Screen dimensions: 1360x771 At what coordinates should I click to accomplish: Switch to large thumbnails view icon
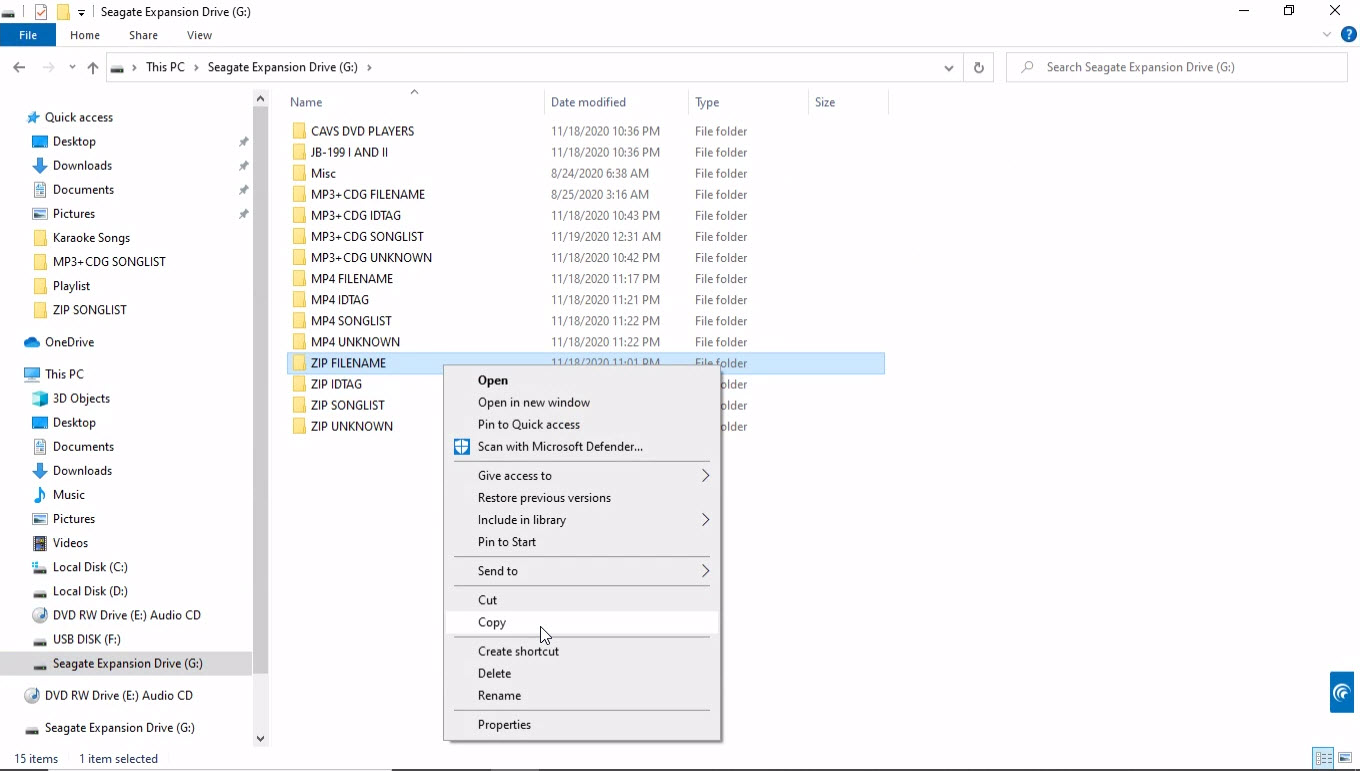pos(1345,758)
